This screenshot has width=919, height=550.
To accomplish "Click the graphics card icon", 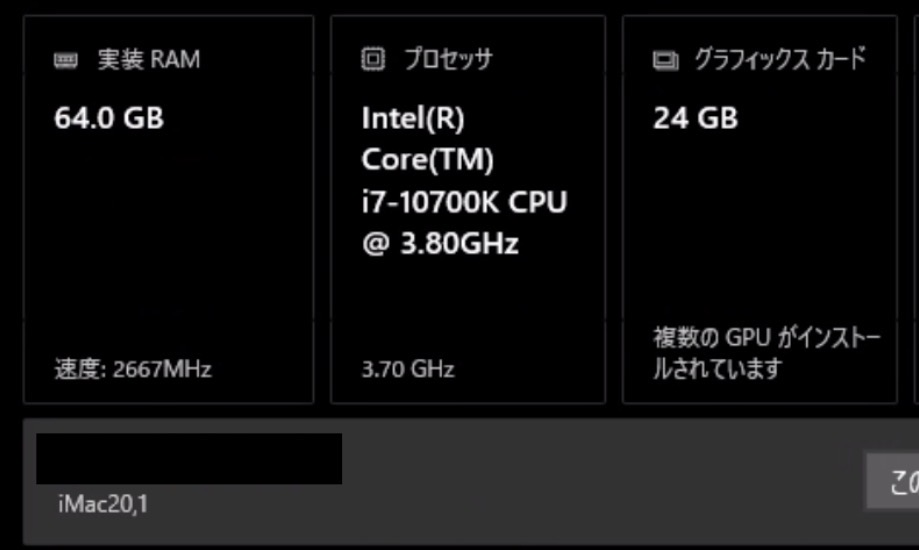I will (666, 60).
